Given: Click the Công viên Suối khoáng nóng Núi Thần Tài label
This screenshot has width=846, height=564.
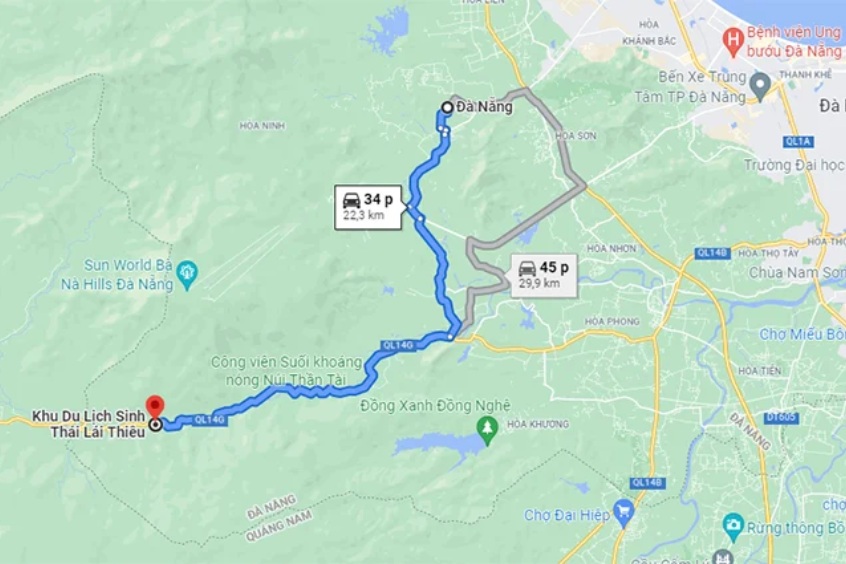Looking at the screenshot, I should [x=286, y=371].
